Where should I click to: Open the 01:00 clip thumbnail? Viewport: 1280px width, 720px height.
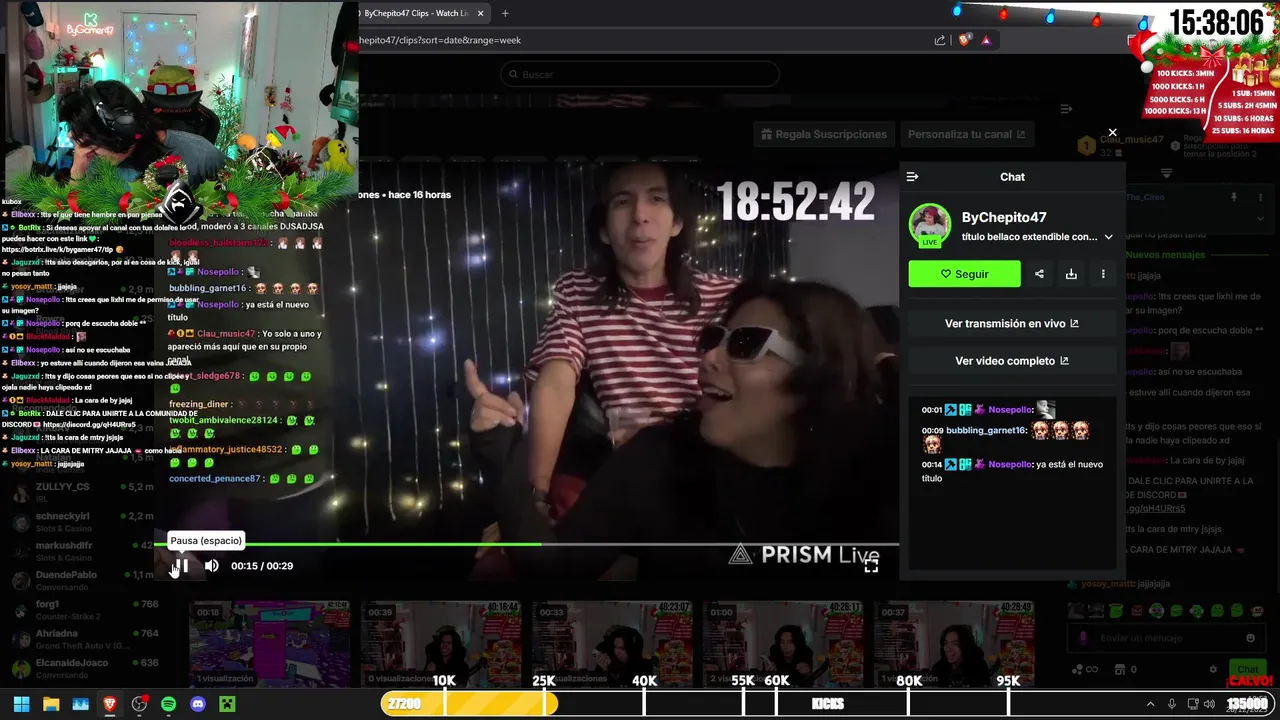tap(784, 643)
